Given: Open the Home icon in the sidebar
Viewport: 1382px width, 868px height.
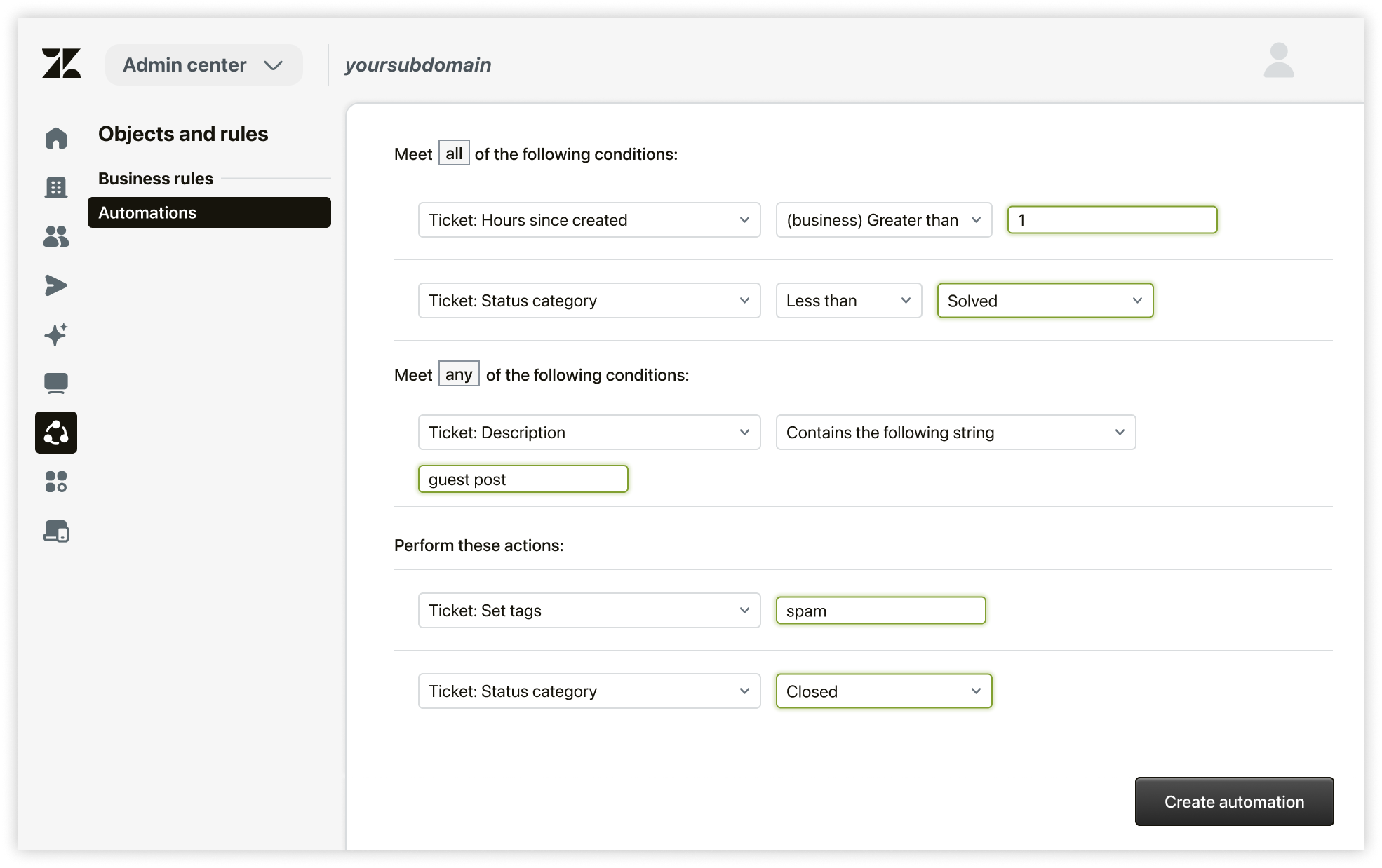Looking at the screenshot, I should [56, 138].
